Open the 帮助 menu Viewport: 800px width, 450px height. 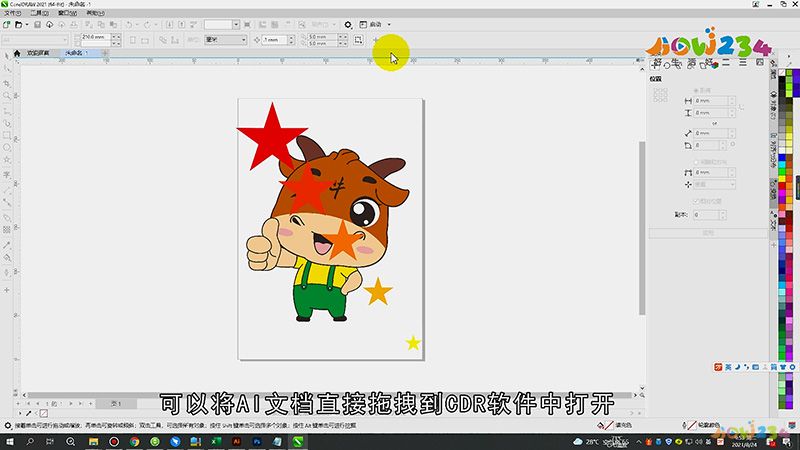coord(95,13)
